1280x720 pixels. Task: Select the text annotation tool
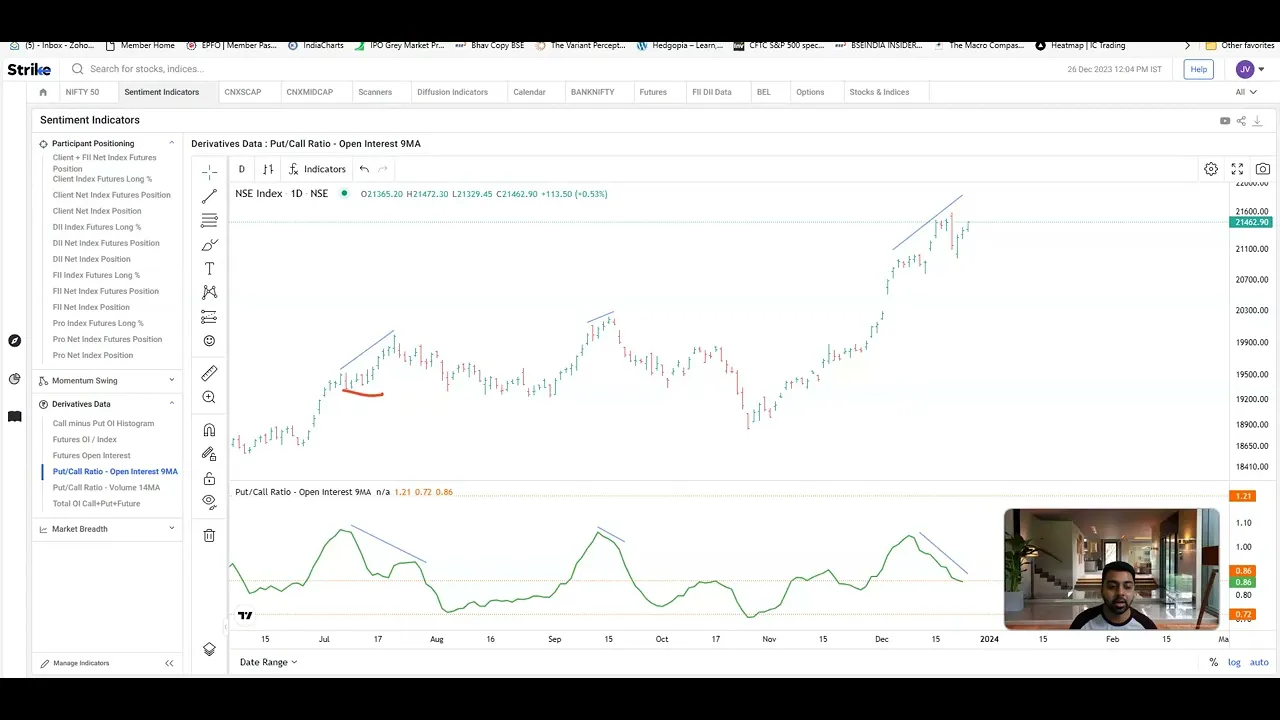[209, 269]
